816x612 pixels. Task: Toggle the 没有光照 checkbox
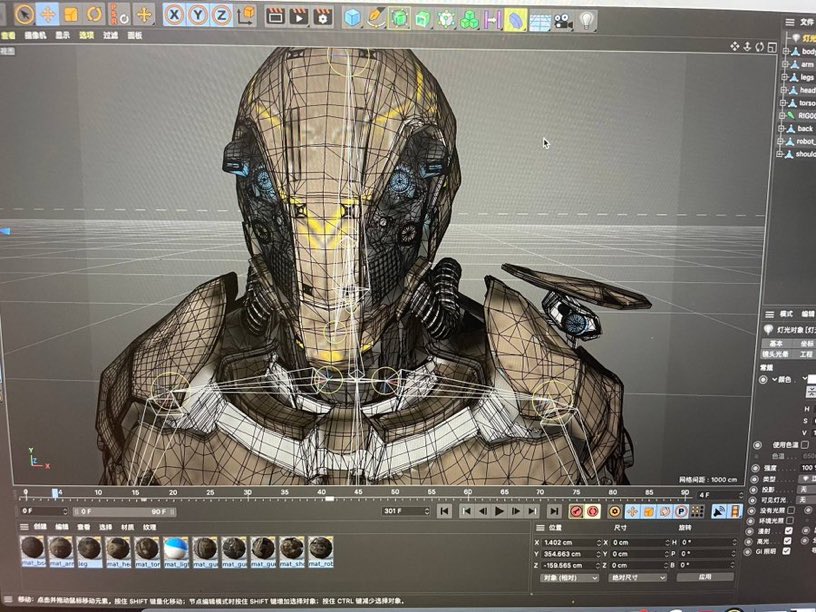[792, 511]
